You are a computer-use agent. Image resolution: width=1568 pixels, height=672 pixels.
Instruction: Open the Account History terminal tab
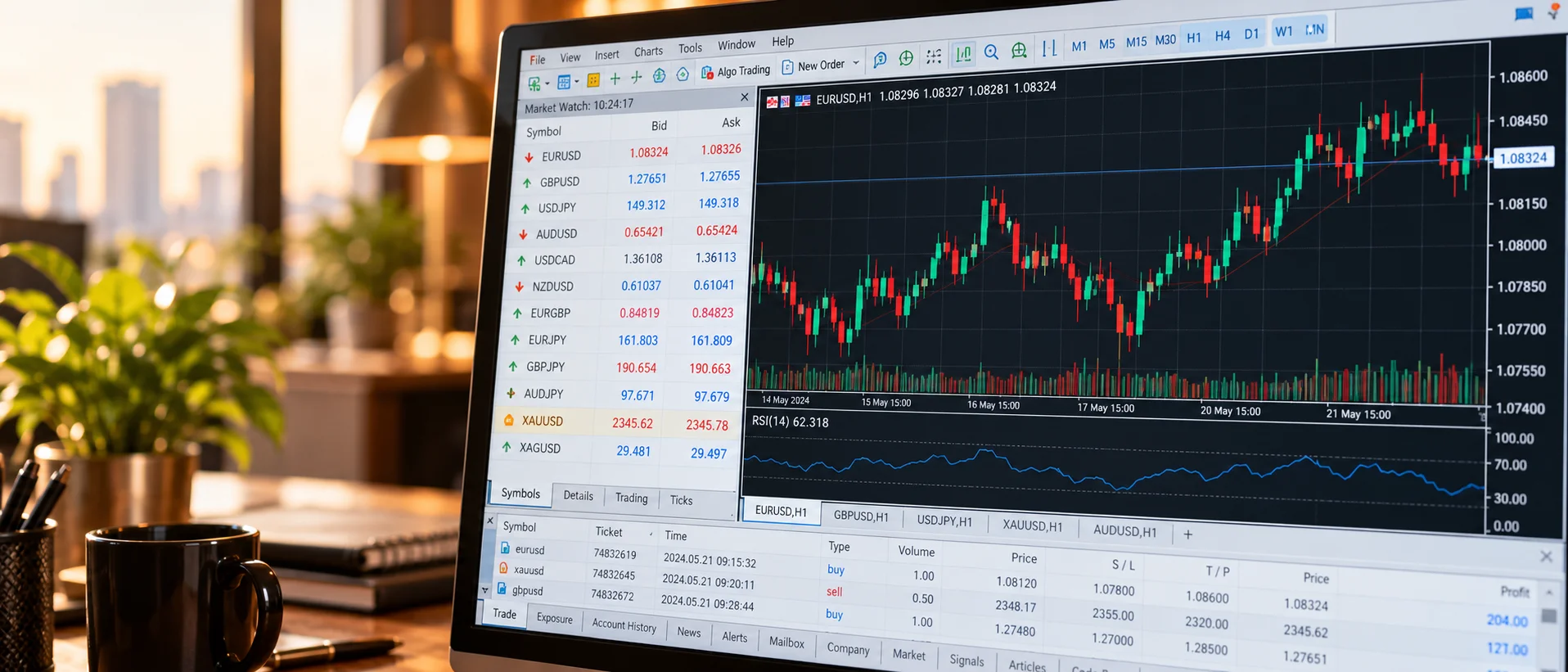pyautogui.click(x=624, y=625)
